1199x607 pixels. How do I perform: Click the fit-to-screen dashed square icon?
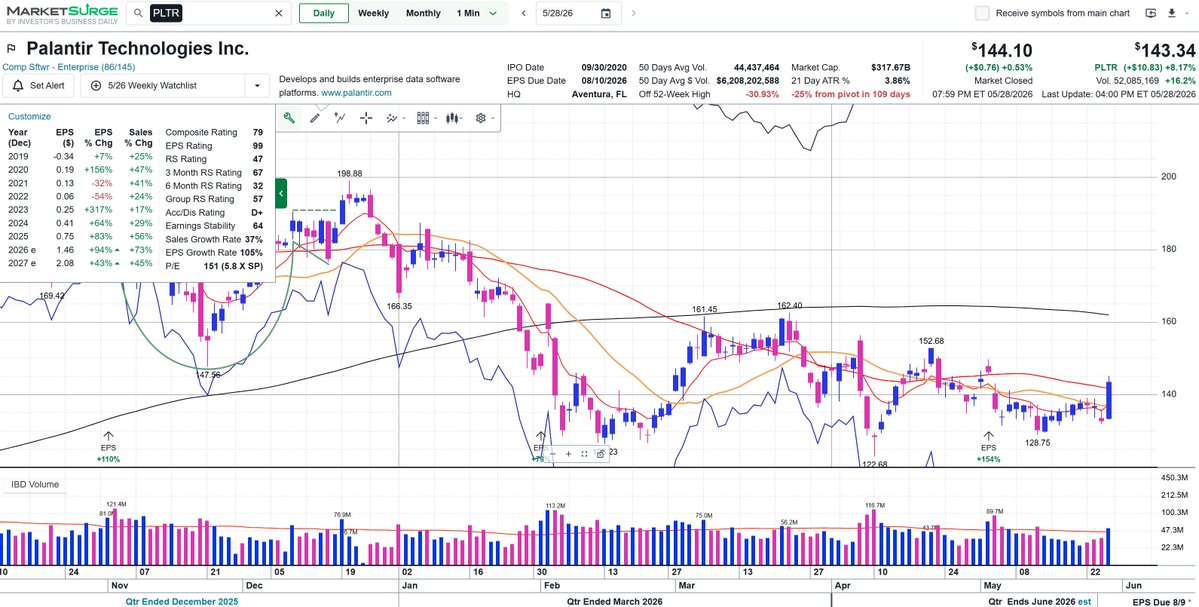(584, 454)
